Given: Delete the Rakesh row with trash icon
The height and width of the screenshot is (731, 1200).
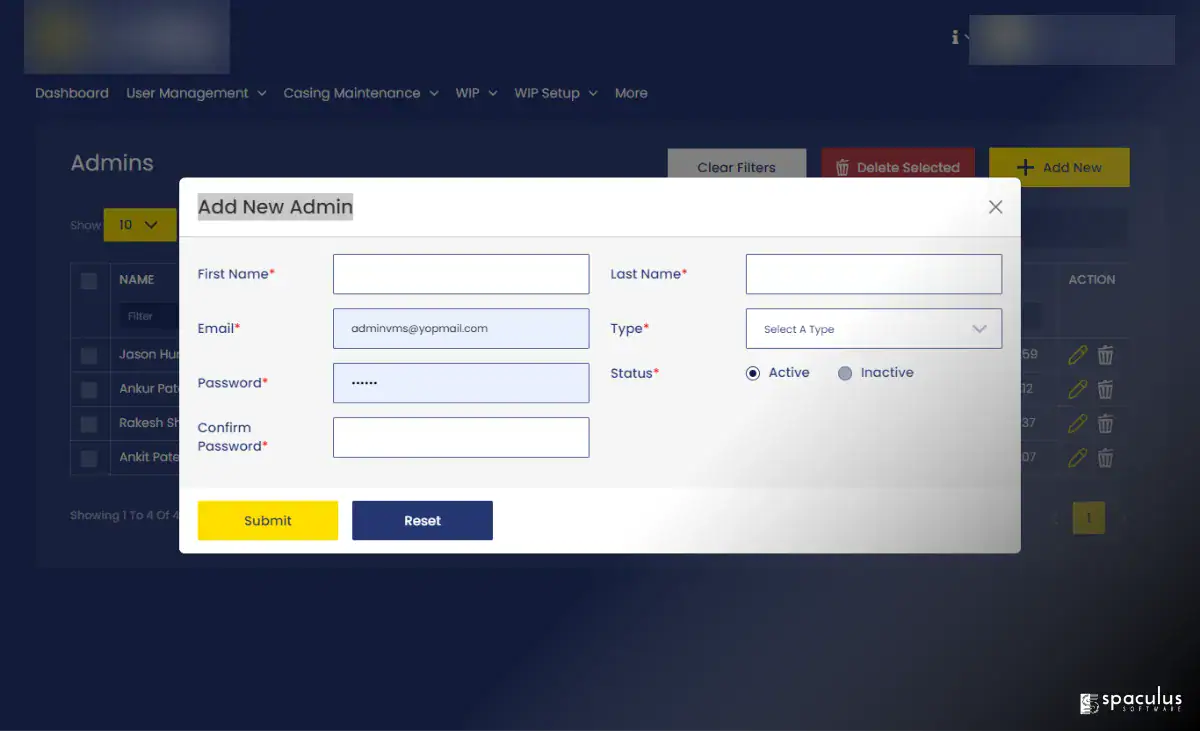Looking at the screenshot, I should (1105, 423).
